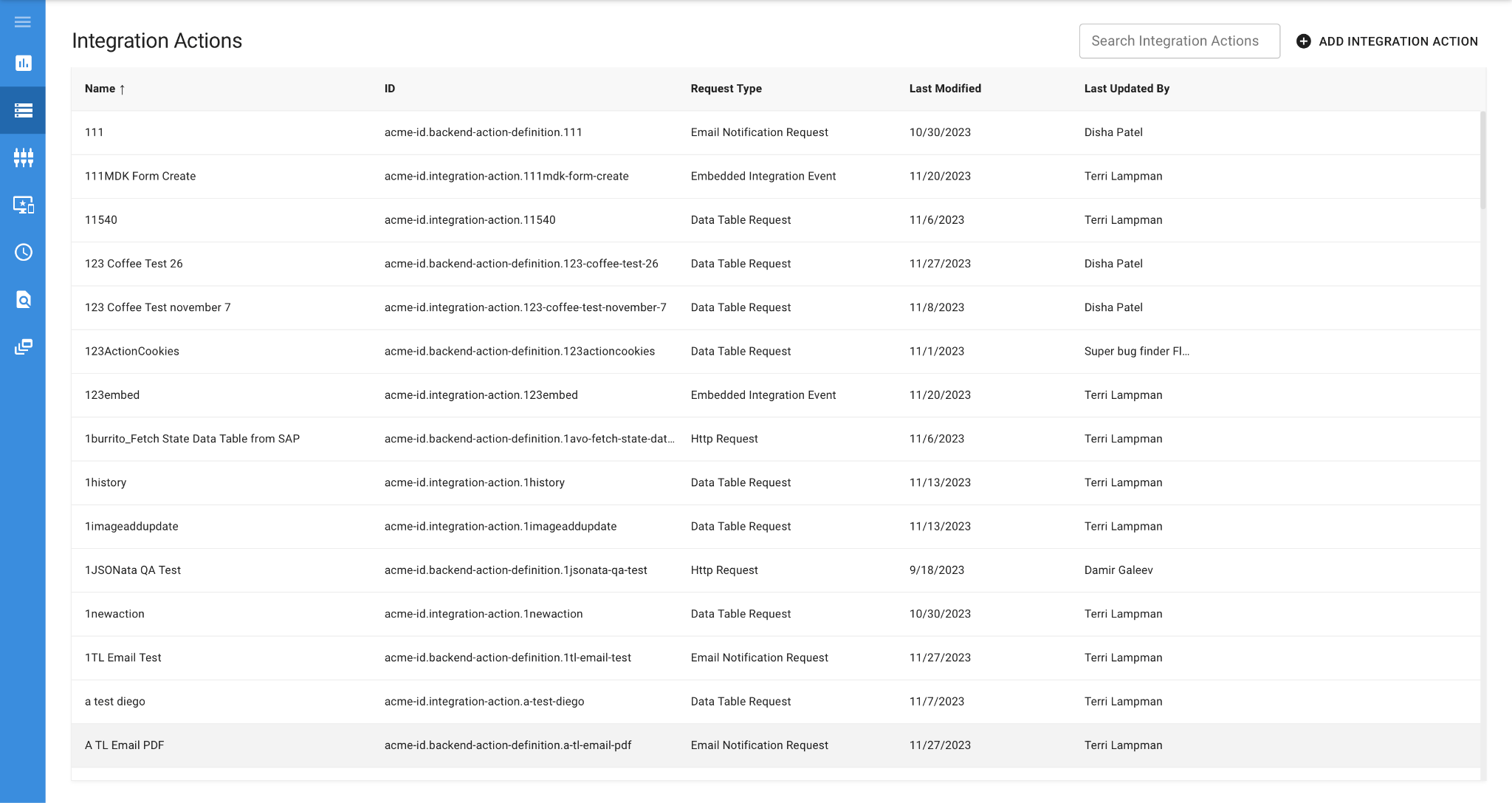The image size is (1512, 803).
Task: Open the stacked windows sidebar icon
Action: pyautogui.click(x=23, y=346)
